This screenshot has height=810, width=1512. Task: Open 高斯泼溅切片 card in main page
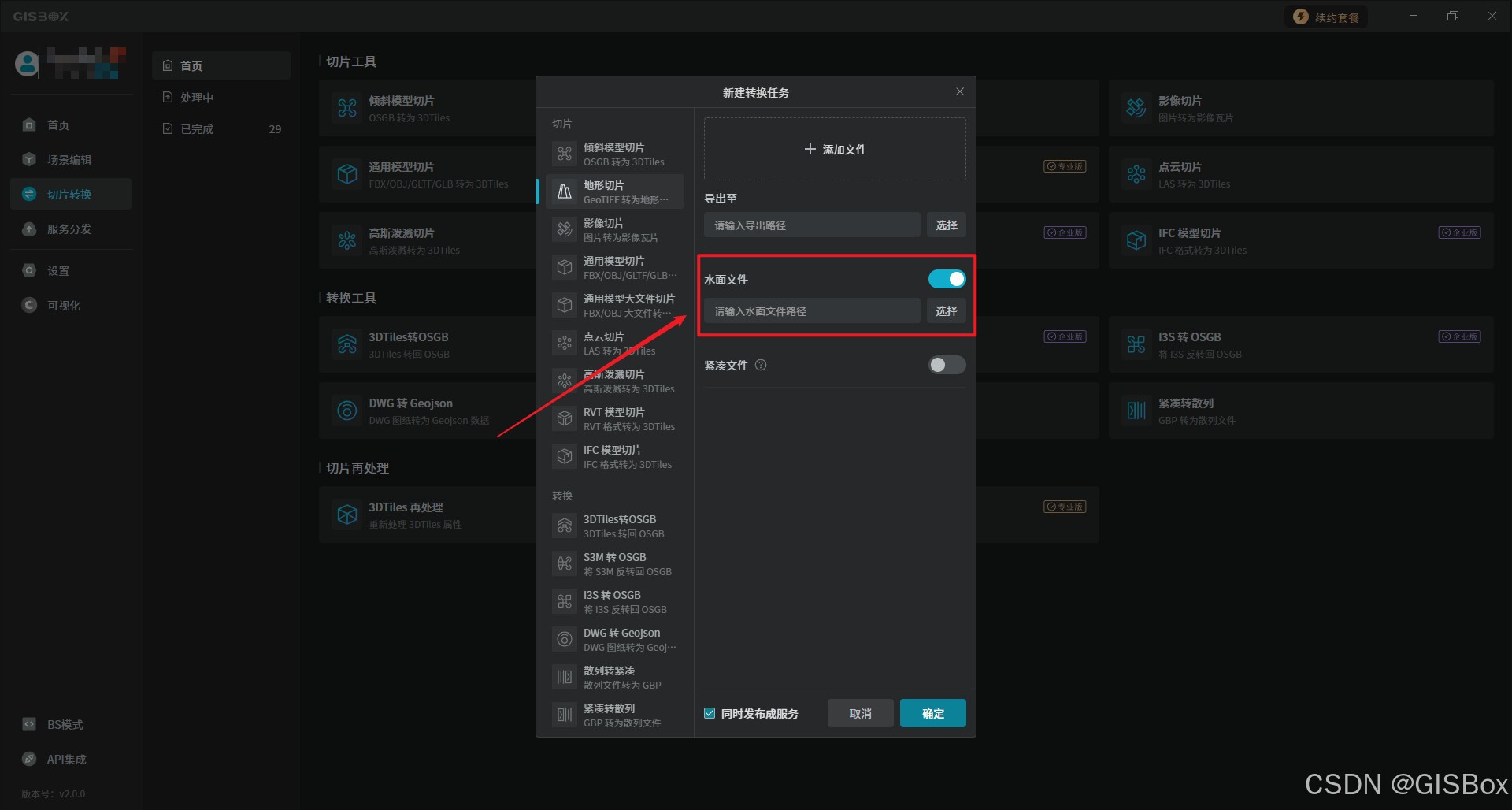pyautogui.click(x=427, y=240)
